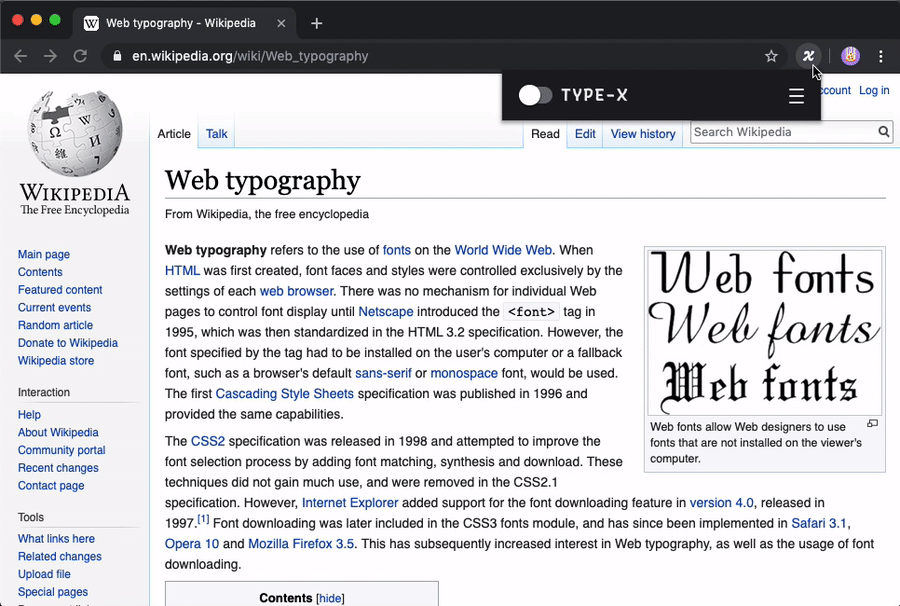
Task: Click Donate to Wikipedia
Action: pos(68,343)
